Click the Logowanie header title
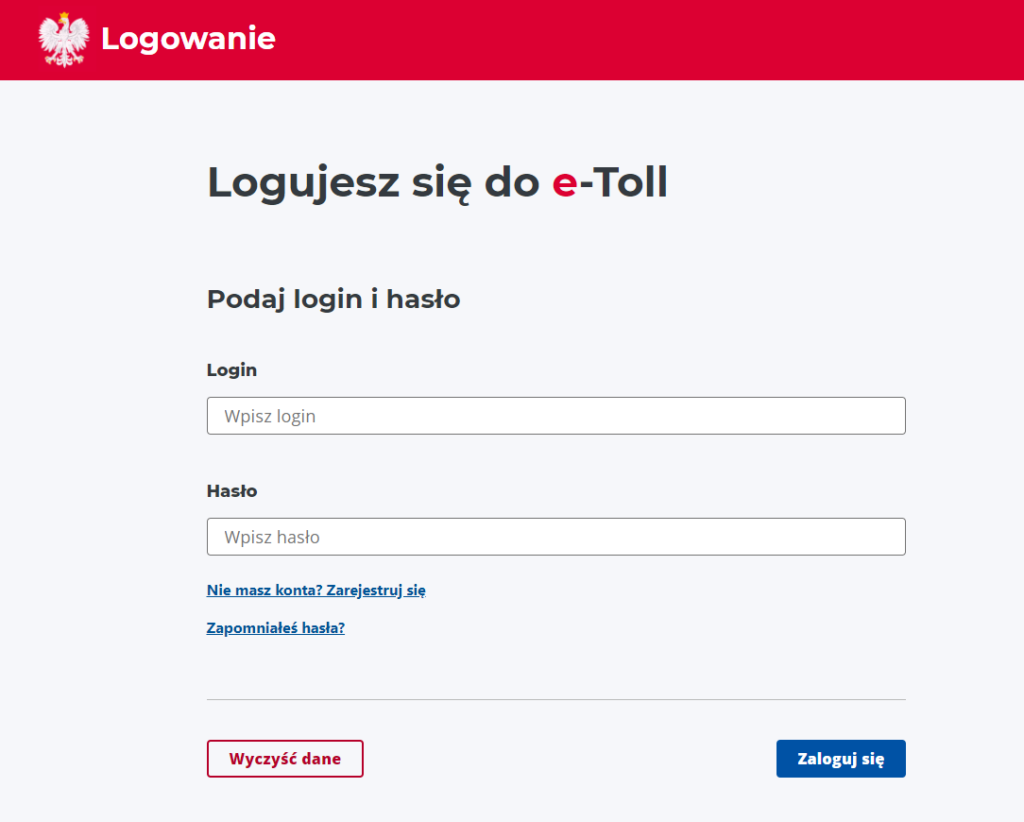Viewport: 1024px width, 822px height. tap(188, 39)
